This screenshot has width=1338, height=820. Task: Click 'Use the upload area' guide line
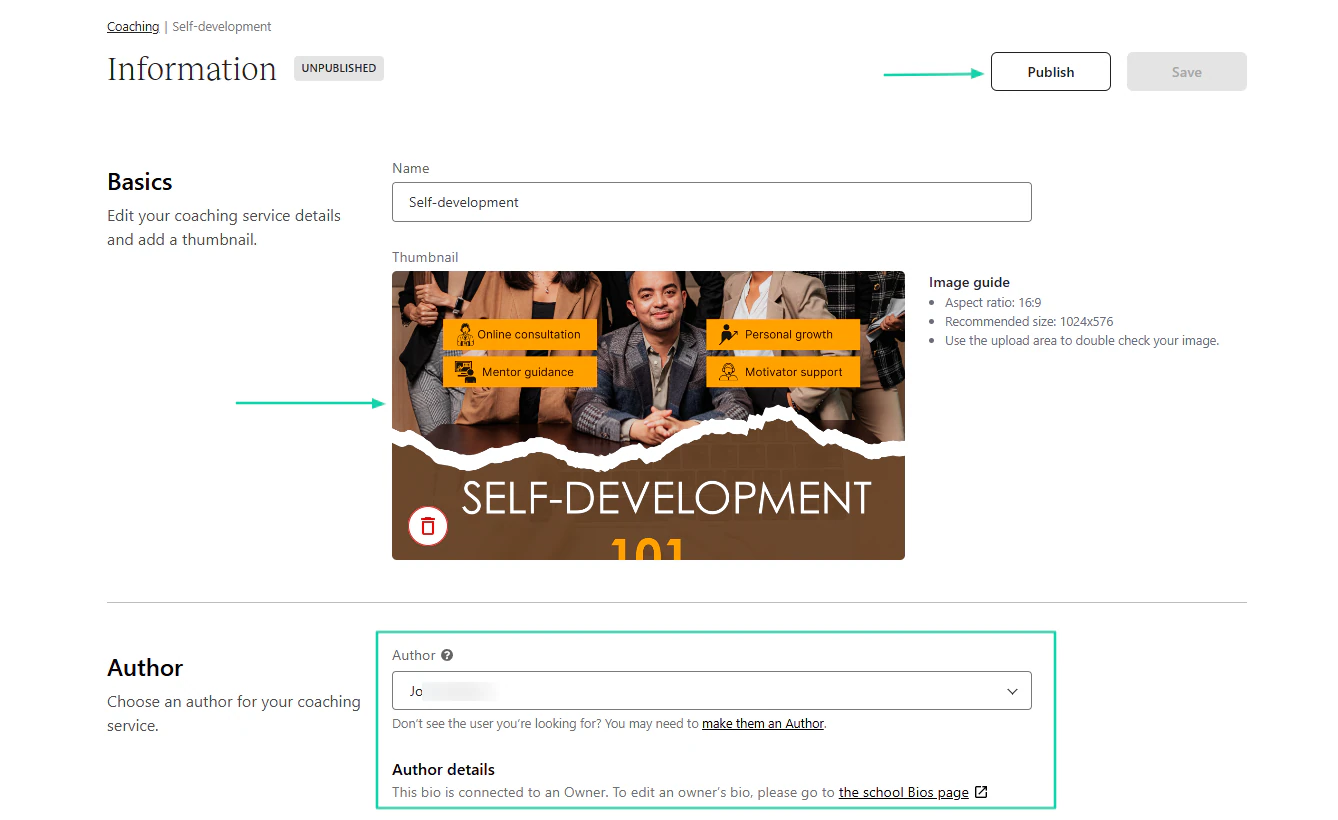(x=1082, y=341)
